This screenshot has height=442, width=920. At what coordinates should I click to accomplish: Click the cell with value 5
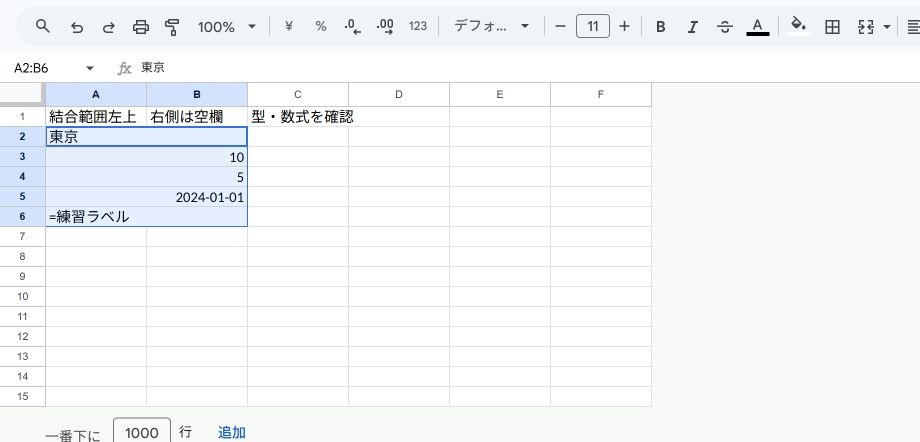(x=147, y=177)
